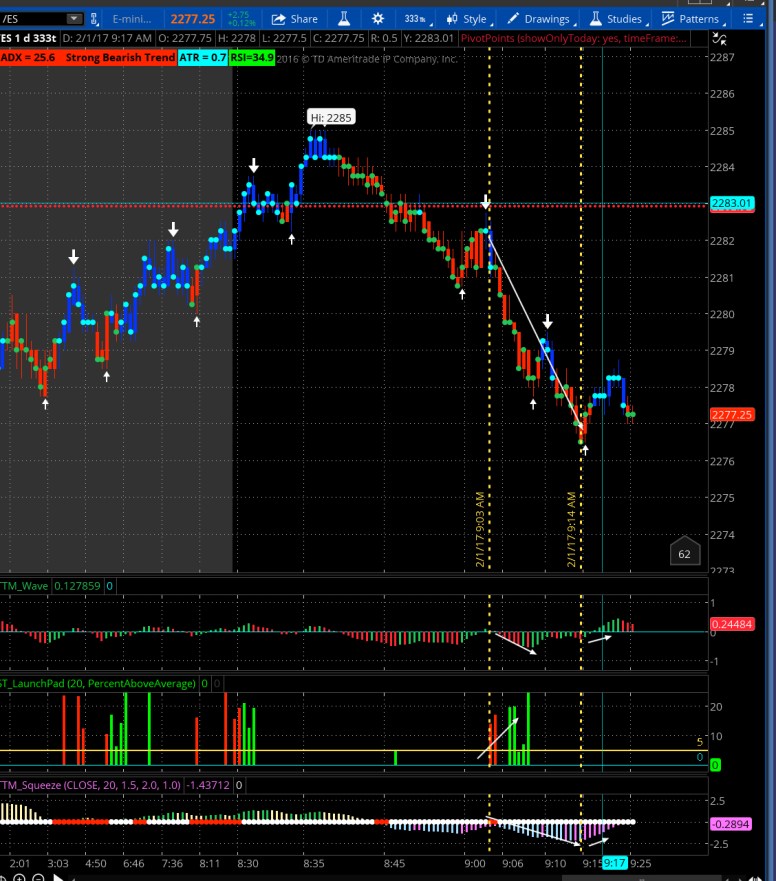Open the Patterns menu
Image resolution: width=776 pixels, height=881 pixels.
[690, 18]
